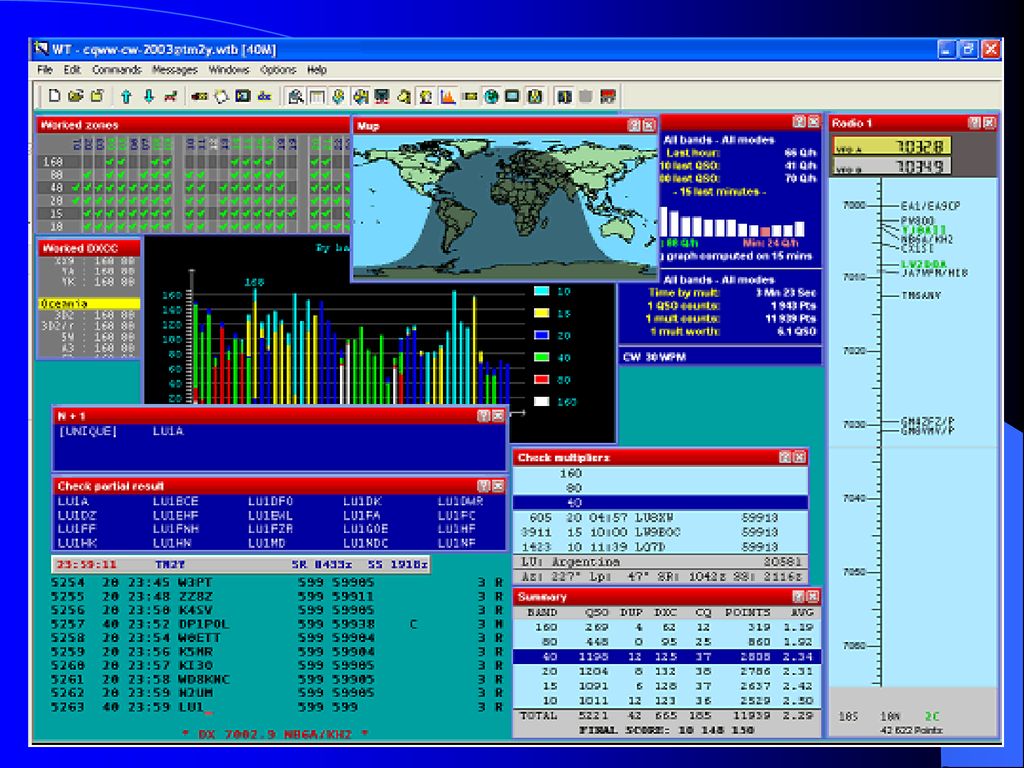This screenshot has width=1024, height=768.
Task: Click the networked computer toolbar icon
Action: tap(382, 97)
